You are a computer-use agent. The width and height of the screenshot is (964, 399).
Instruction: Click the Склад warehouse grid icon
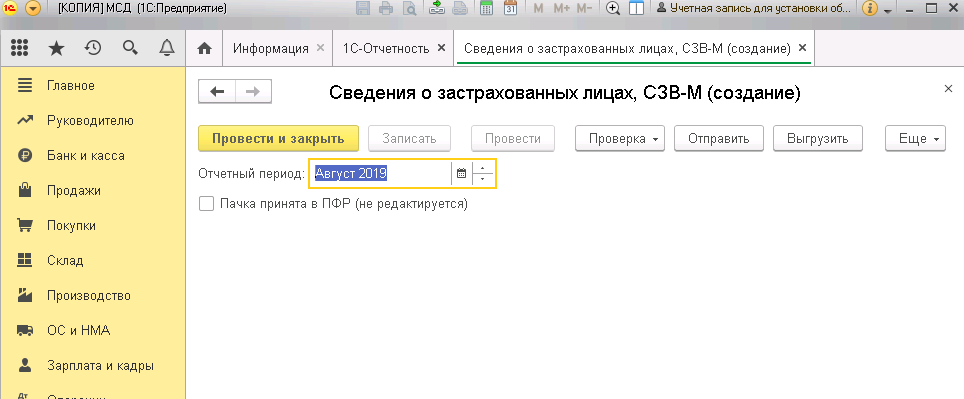click(x=25, y=261)
